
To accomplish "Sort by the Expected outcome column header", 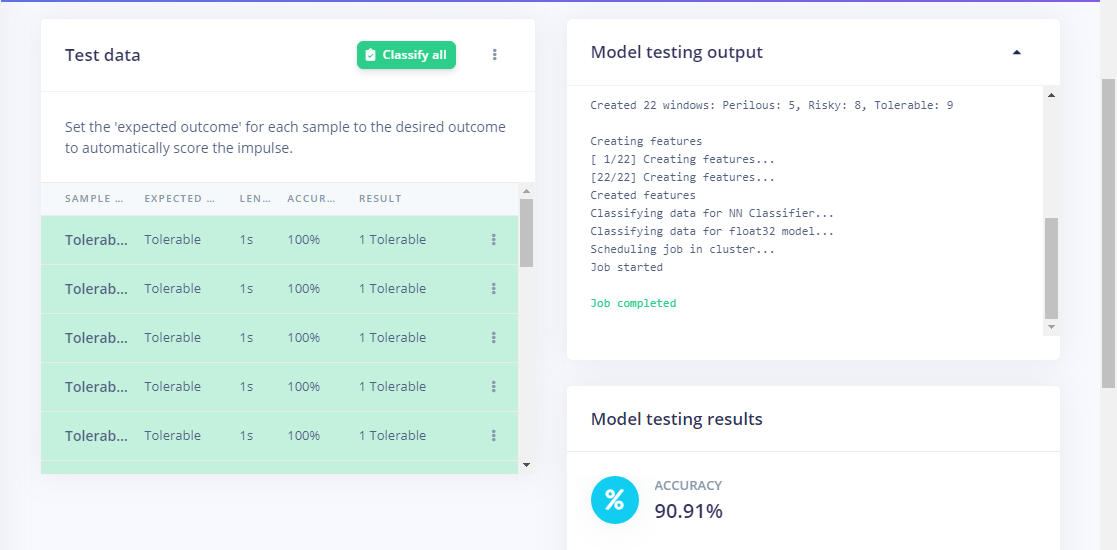I will point(179,199).
